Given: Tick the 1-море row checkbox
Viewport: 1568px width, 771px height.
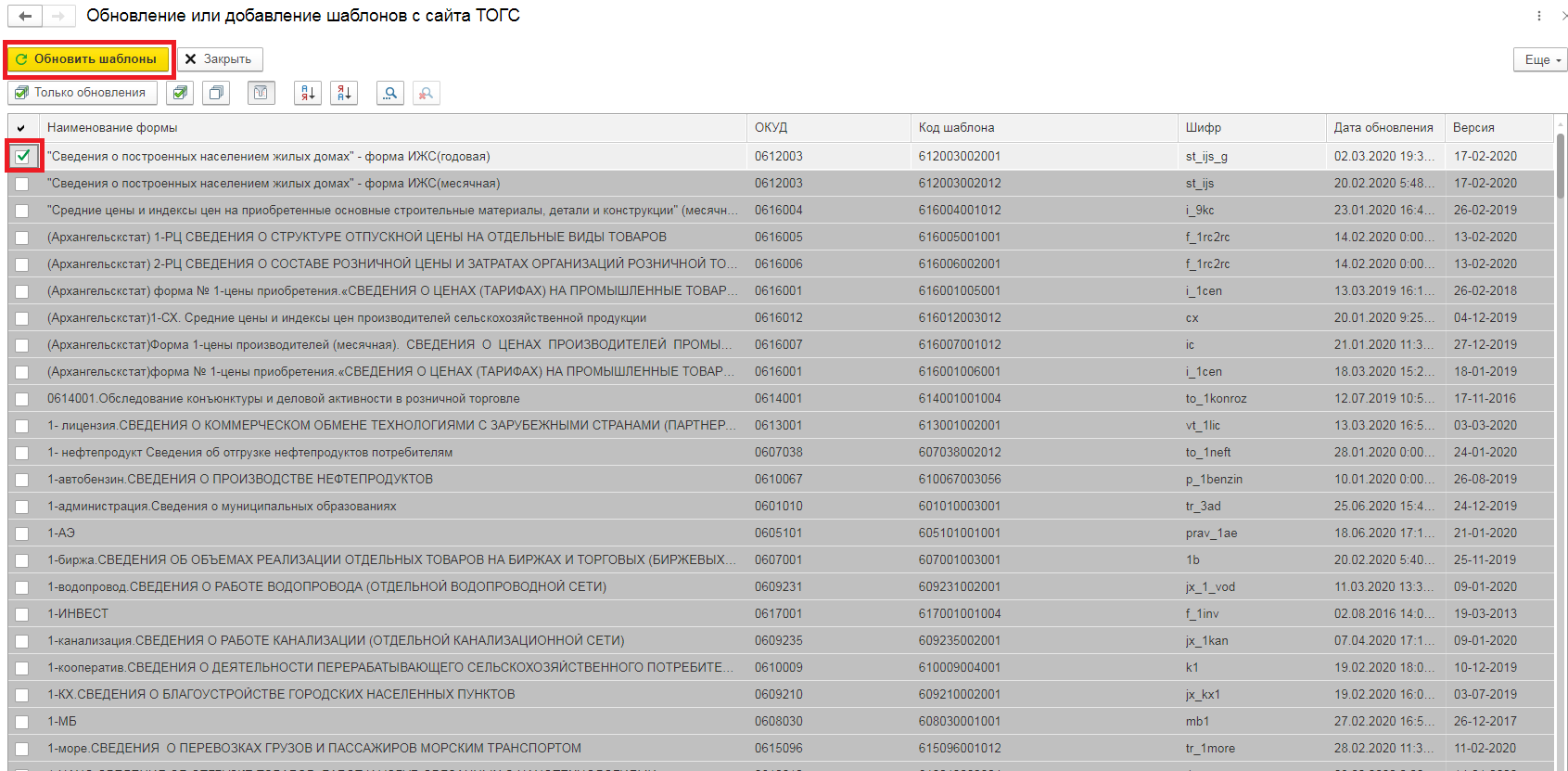Looking at the screenshot, I should click(22, 749).
